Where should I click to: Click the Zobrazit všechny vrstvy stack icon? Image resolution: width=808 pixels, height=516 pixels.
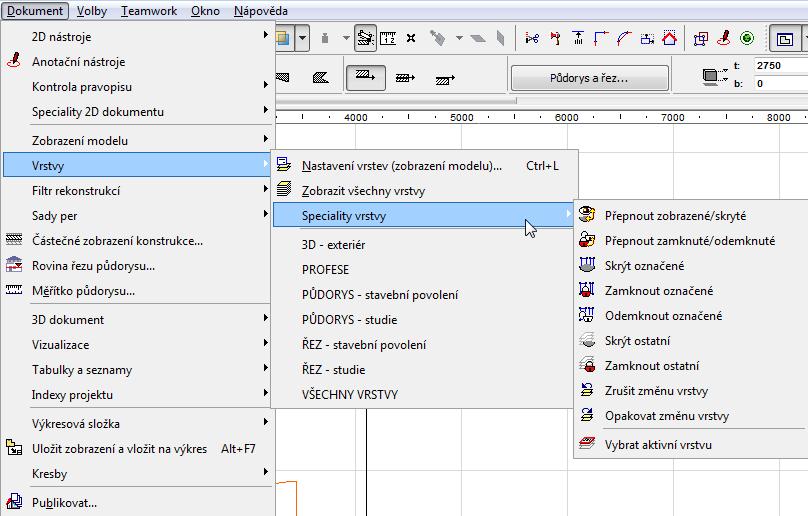pos(283,189)
